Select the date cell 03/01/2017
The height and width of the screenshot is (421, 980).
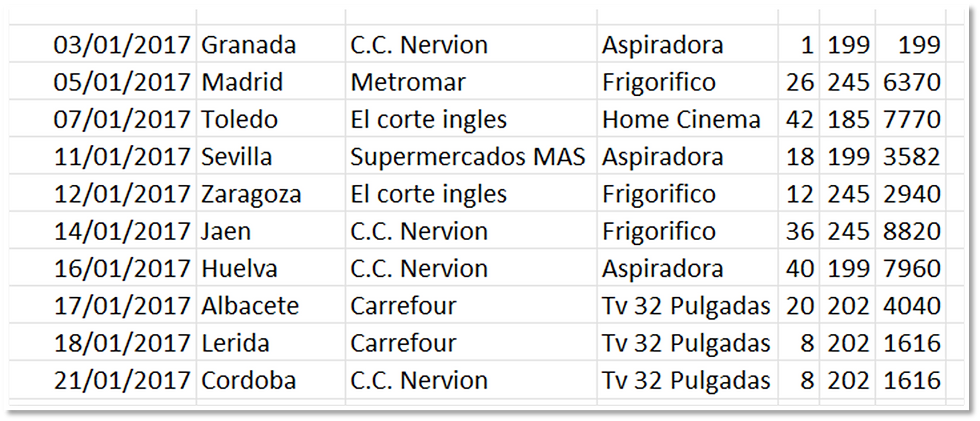tap(103, 45)
